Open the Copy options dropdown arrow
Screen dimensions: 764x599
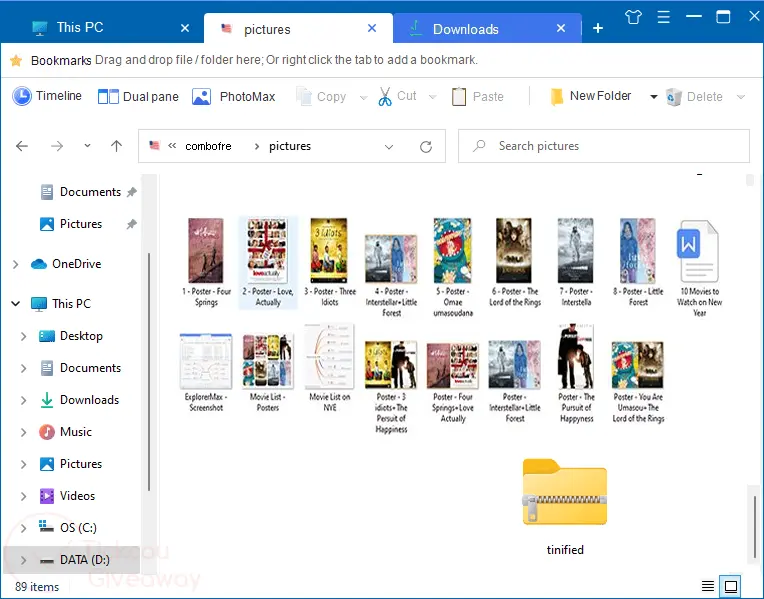pyautogui.click(x=363, y=97)
